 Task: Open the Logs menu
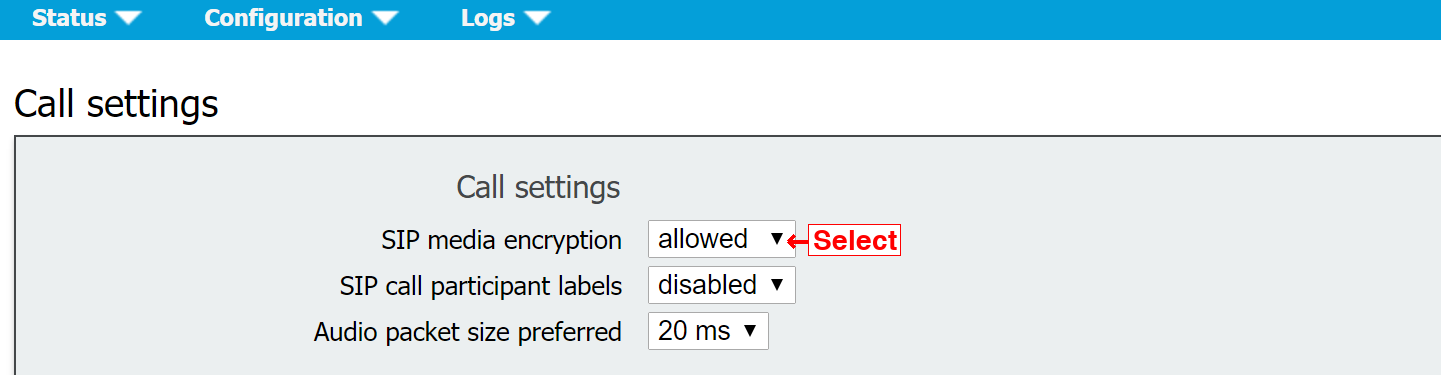(506, 18)
